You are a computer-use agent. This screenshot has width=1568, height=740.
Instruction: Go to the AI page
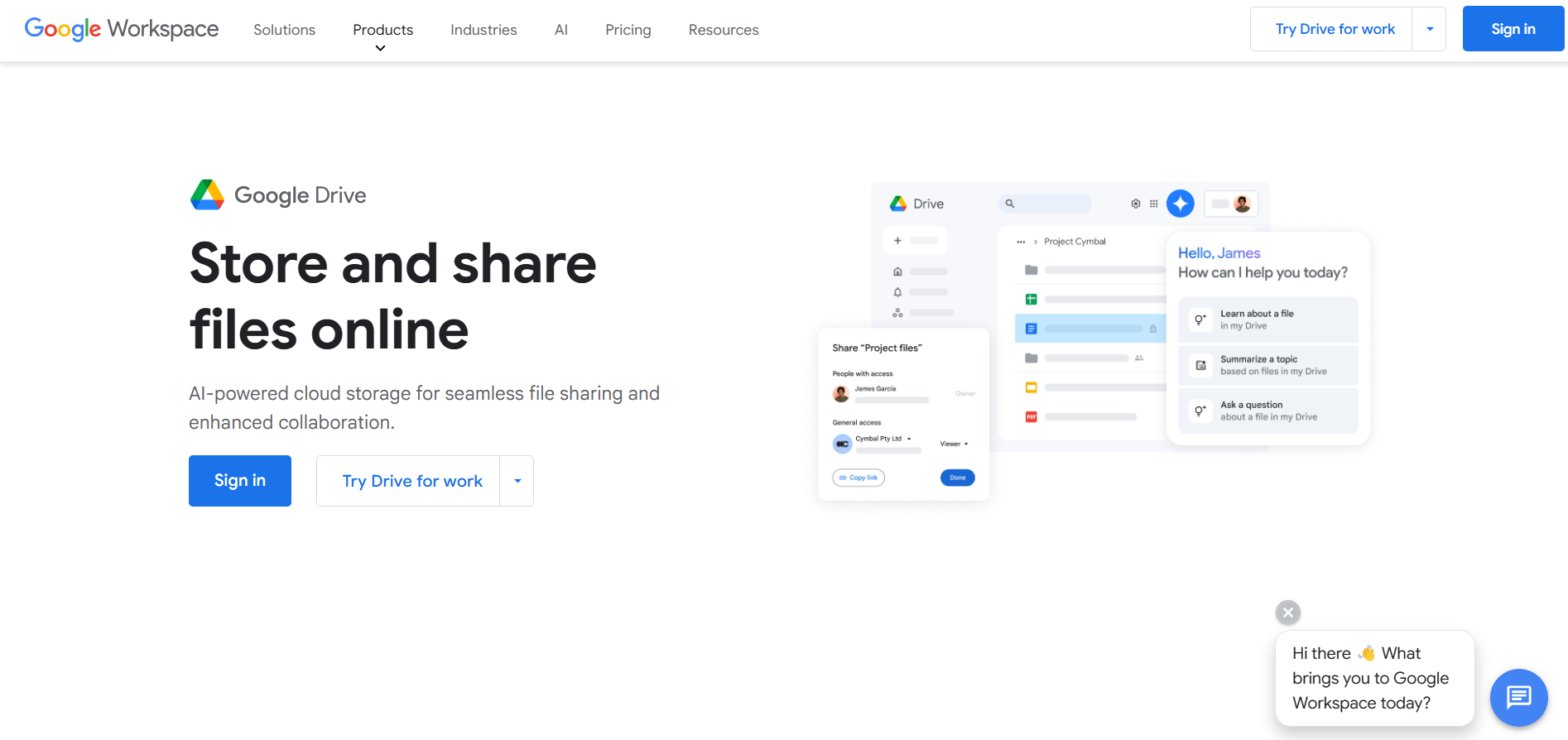pyautogui.click(x=561, y=30)
